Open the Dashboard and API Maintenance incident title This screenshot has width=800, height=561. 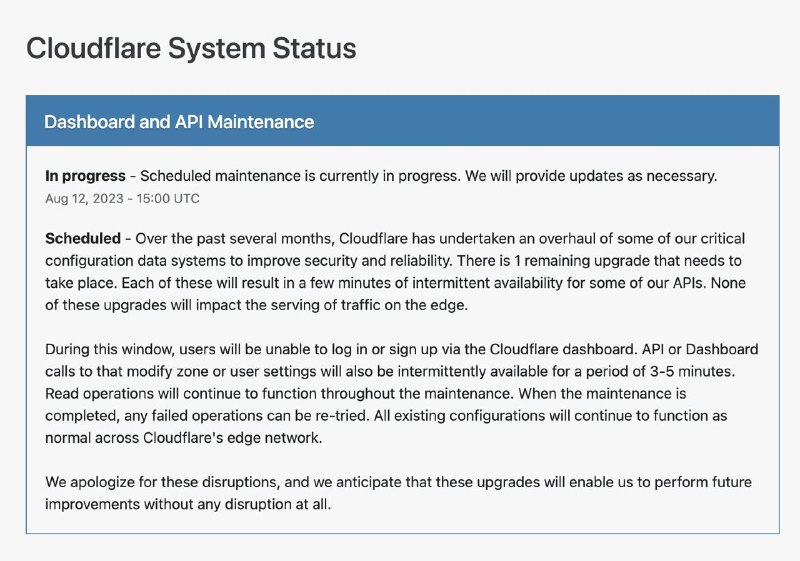click(x=179, y=122)
